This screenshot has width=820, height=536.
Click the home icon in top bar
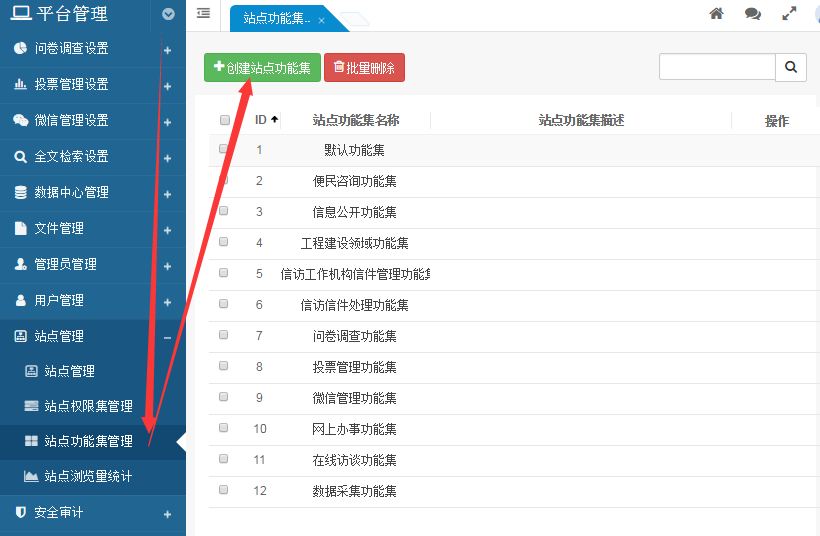coord(716,14)
